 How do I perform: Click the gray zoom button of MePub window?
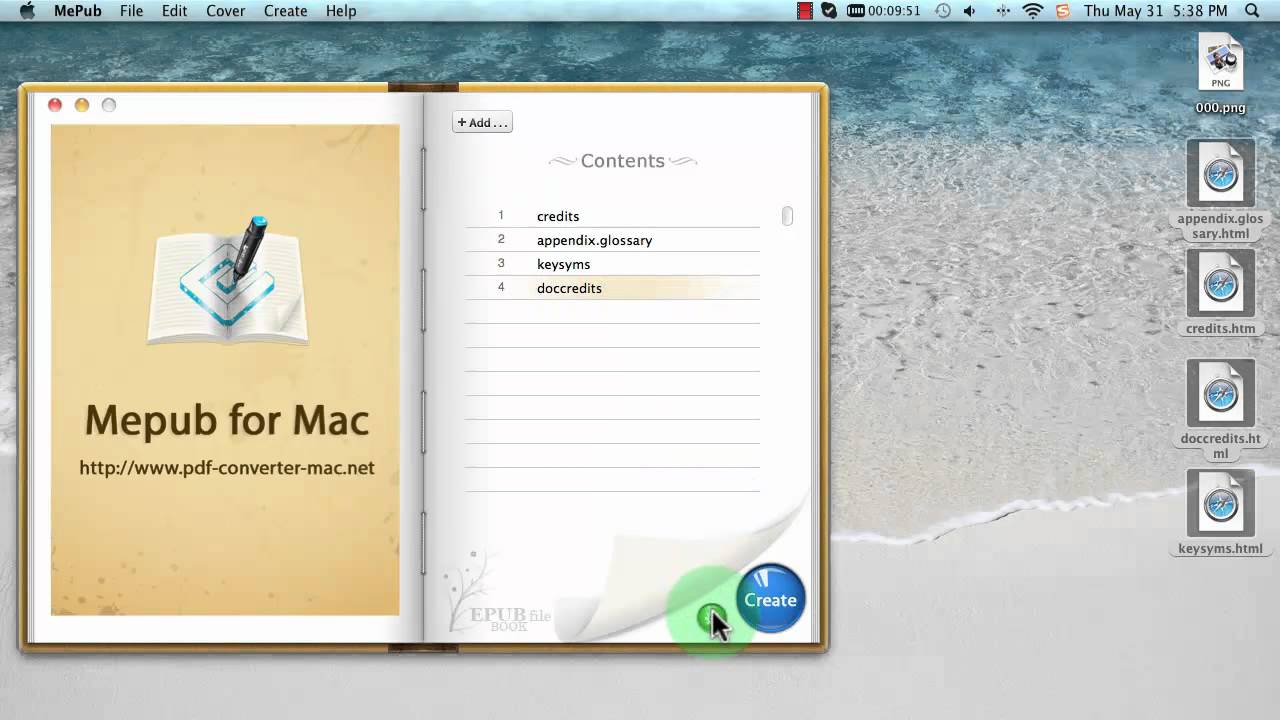109,105
